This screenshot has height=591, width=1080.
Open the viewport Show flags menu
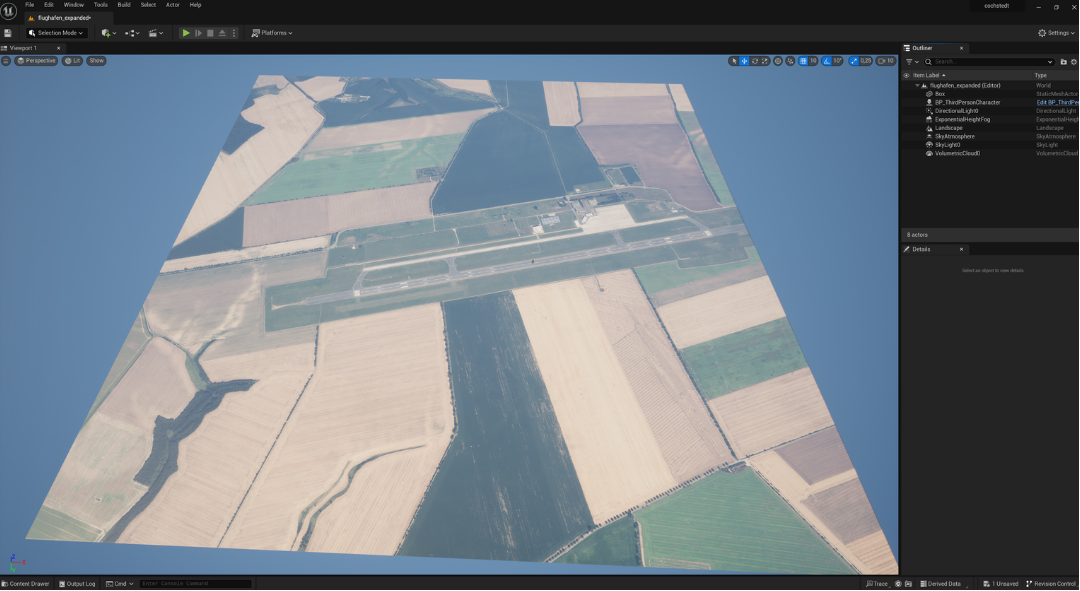tap(96, 61)
